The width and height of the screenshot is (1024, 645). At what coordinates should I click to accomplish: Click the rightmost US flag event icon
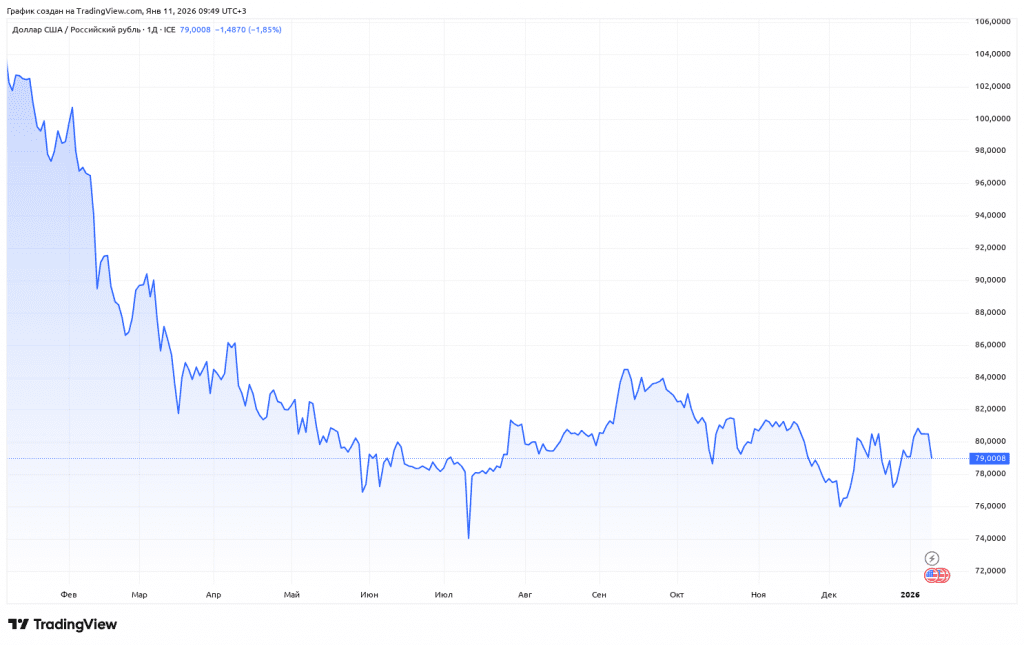click(942, 575)
